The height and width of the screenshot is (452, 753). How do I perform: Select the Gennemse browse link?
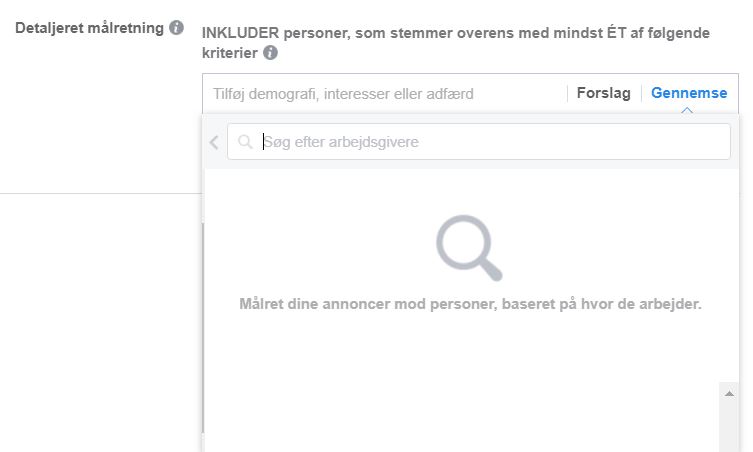click(x=689, y=93)
